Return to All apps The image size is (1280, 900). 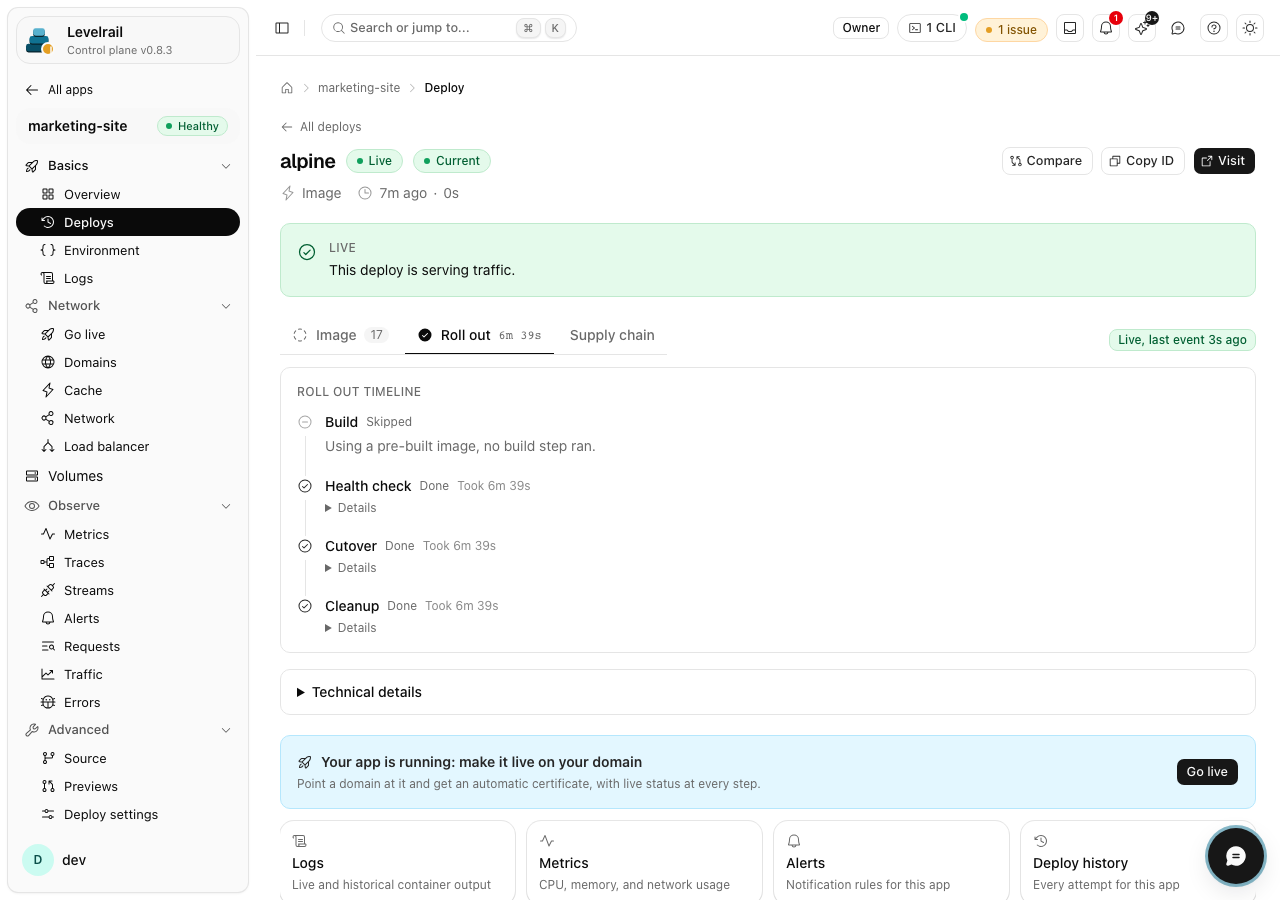point(59,90)
